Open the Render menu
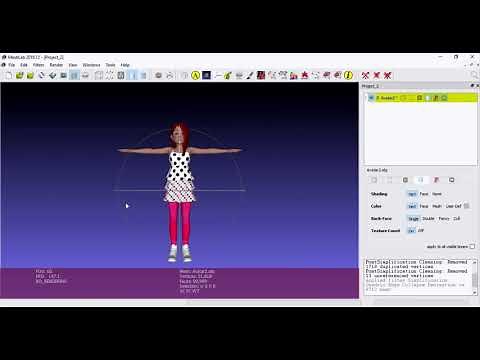Screen dimensions: 480x360 tap(56, 65)
